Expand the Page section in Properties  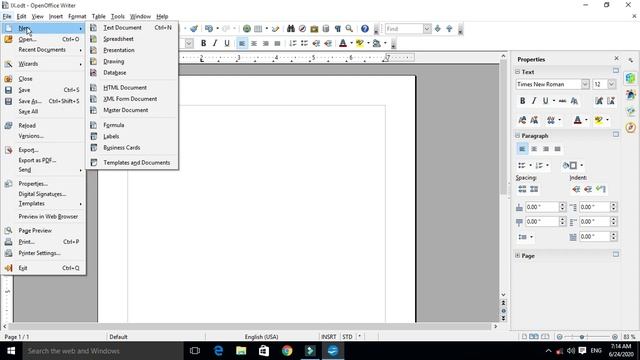[518, 256]
